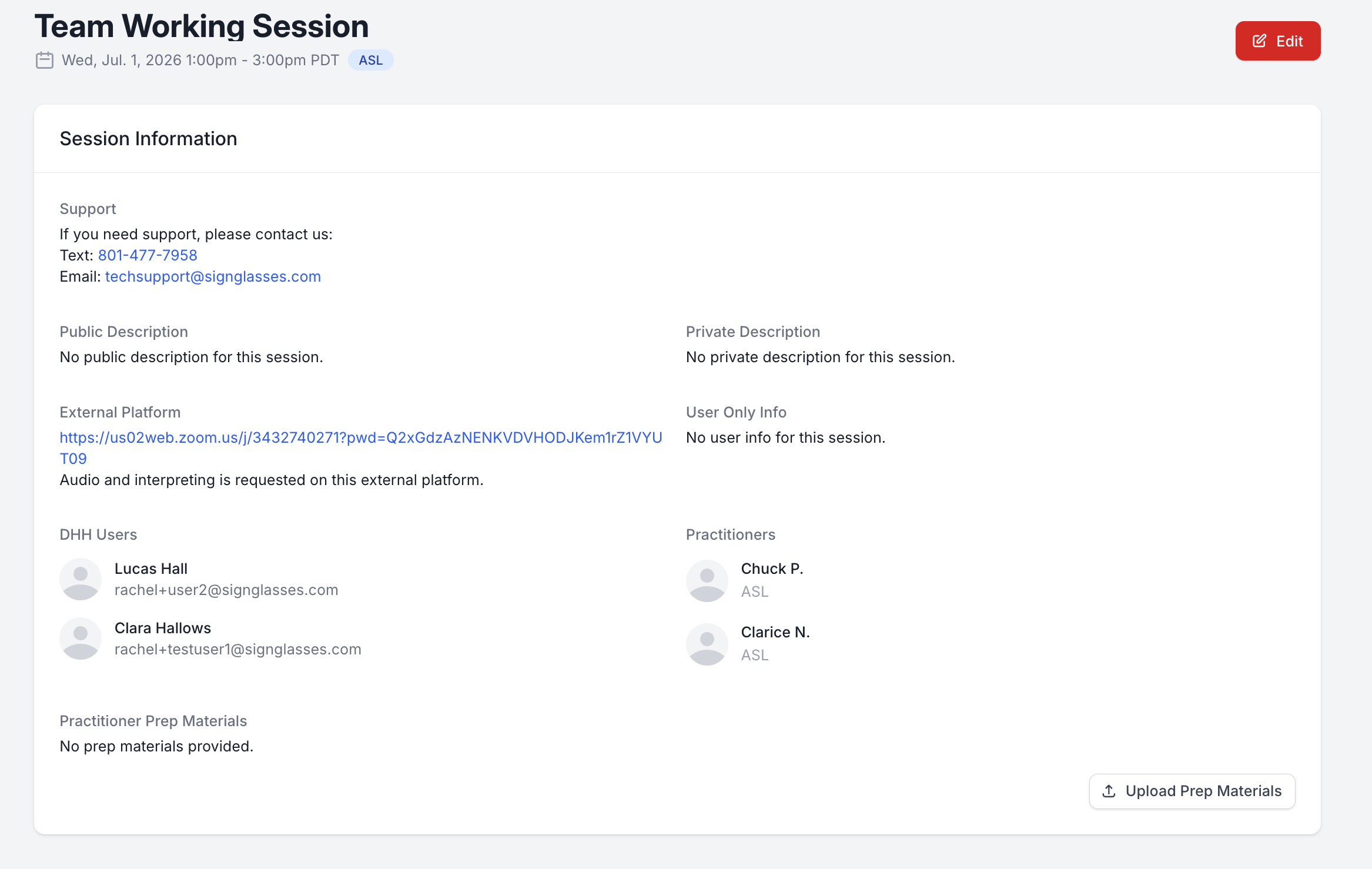
Task: Click Clarice N.'s profile avatar
Action: 707,644
